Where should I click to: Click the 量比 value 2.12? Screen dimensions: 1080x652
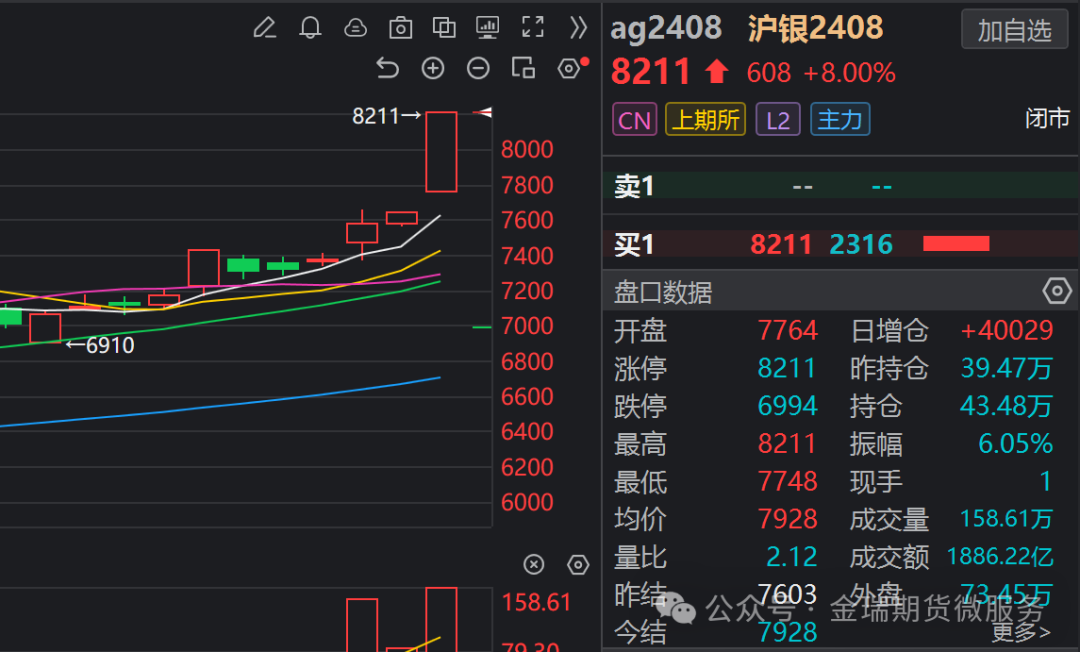[x=791, y=556]
